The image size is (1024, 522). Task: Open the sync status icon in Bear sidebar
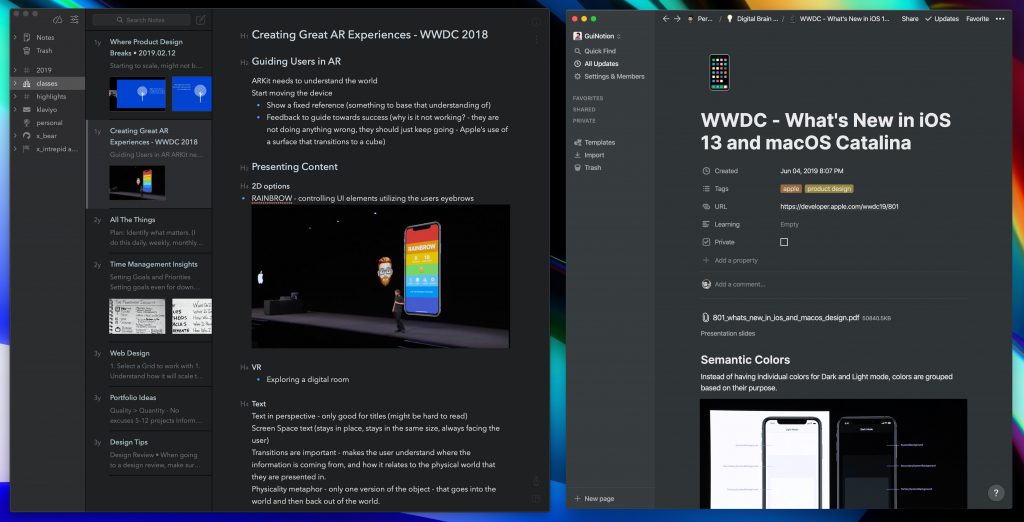point(57,20)
